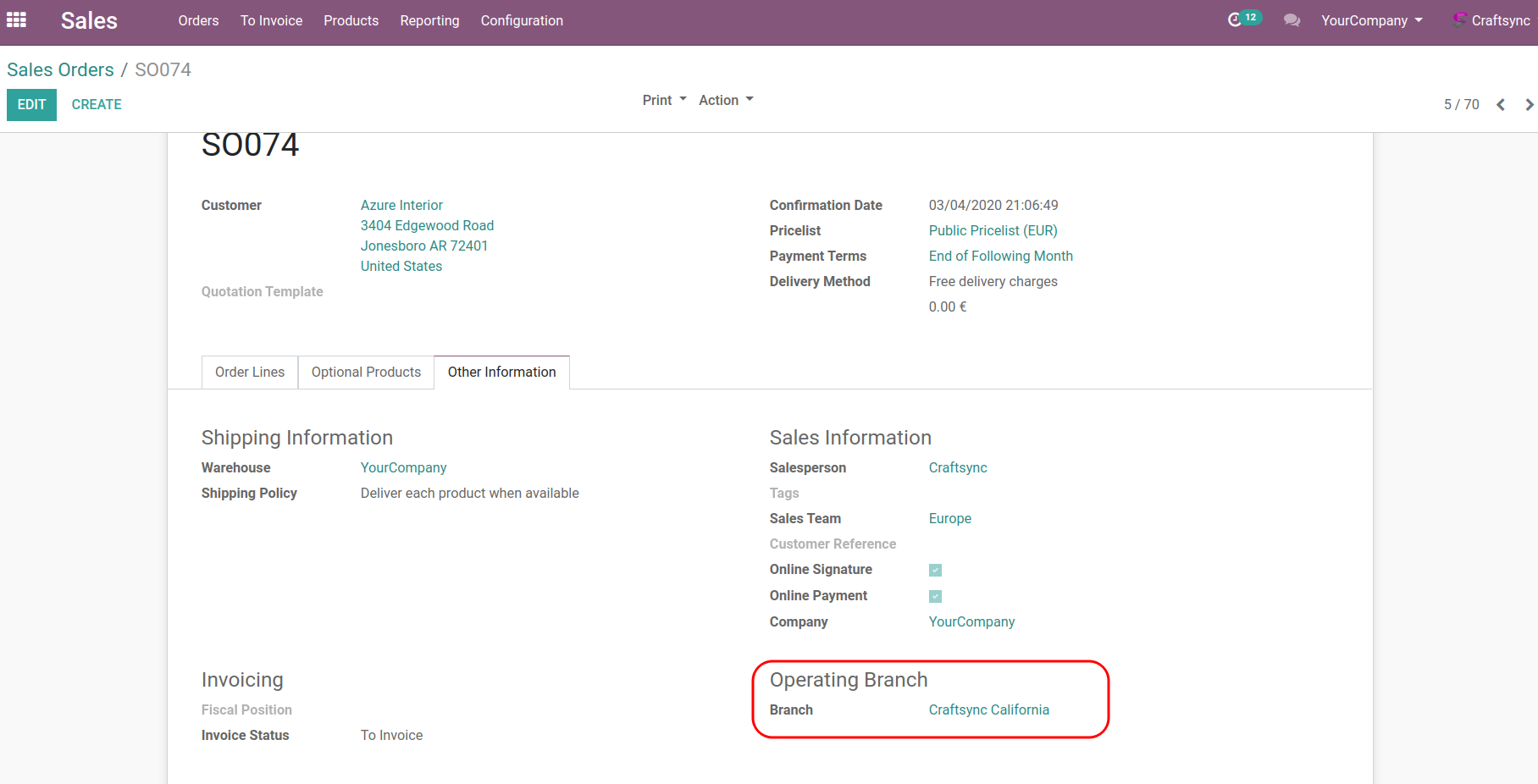This screenshot has width=1538, height=784.
Task: Go to the previous record arrow
Action: [x=1501, y=105]
